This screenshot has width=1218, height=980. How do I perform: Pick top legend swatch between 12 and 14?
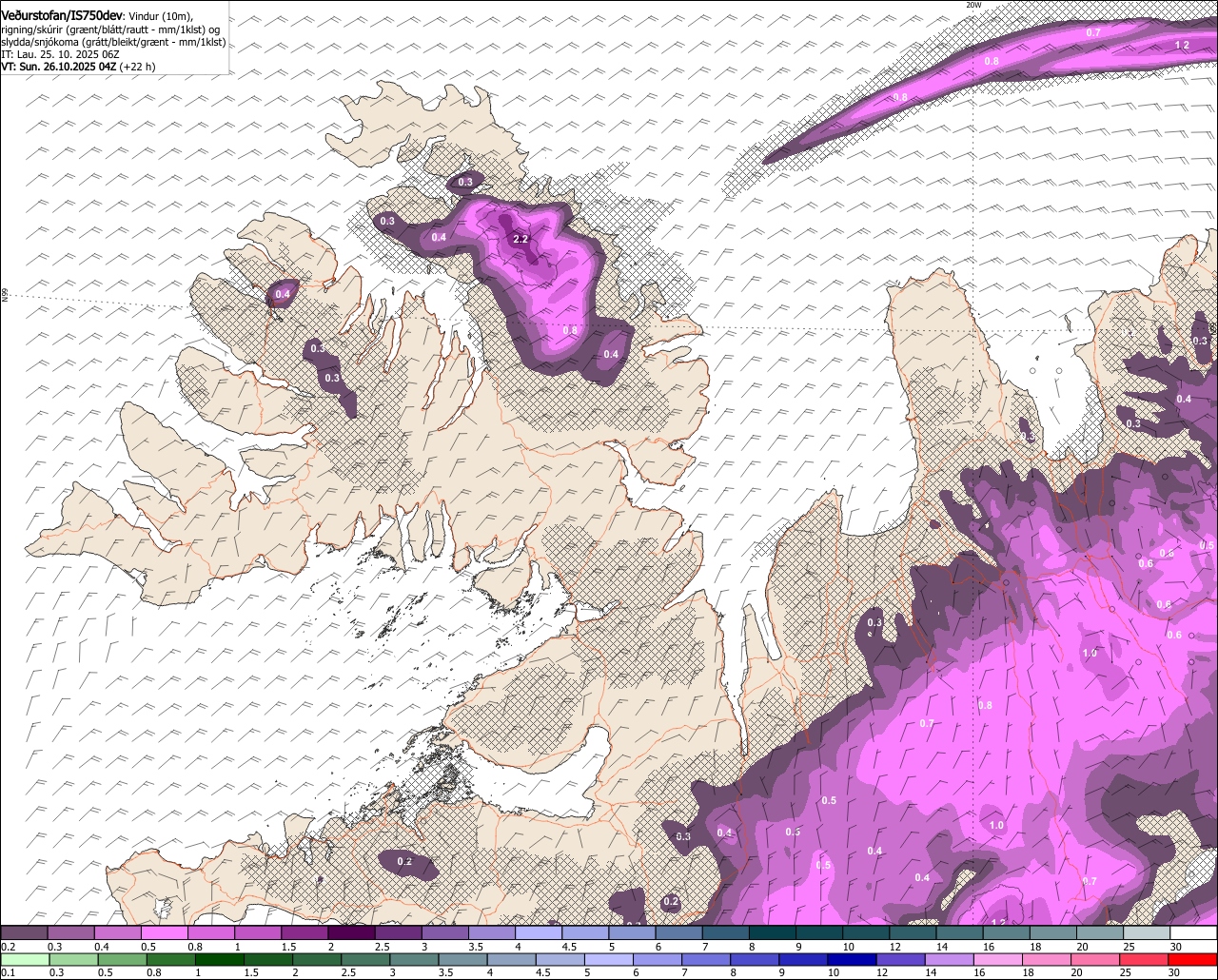[x=913, y=933]
